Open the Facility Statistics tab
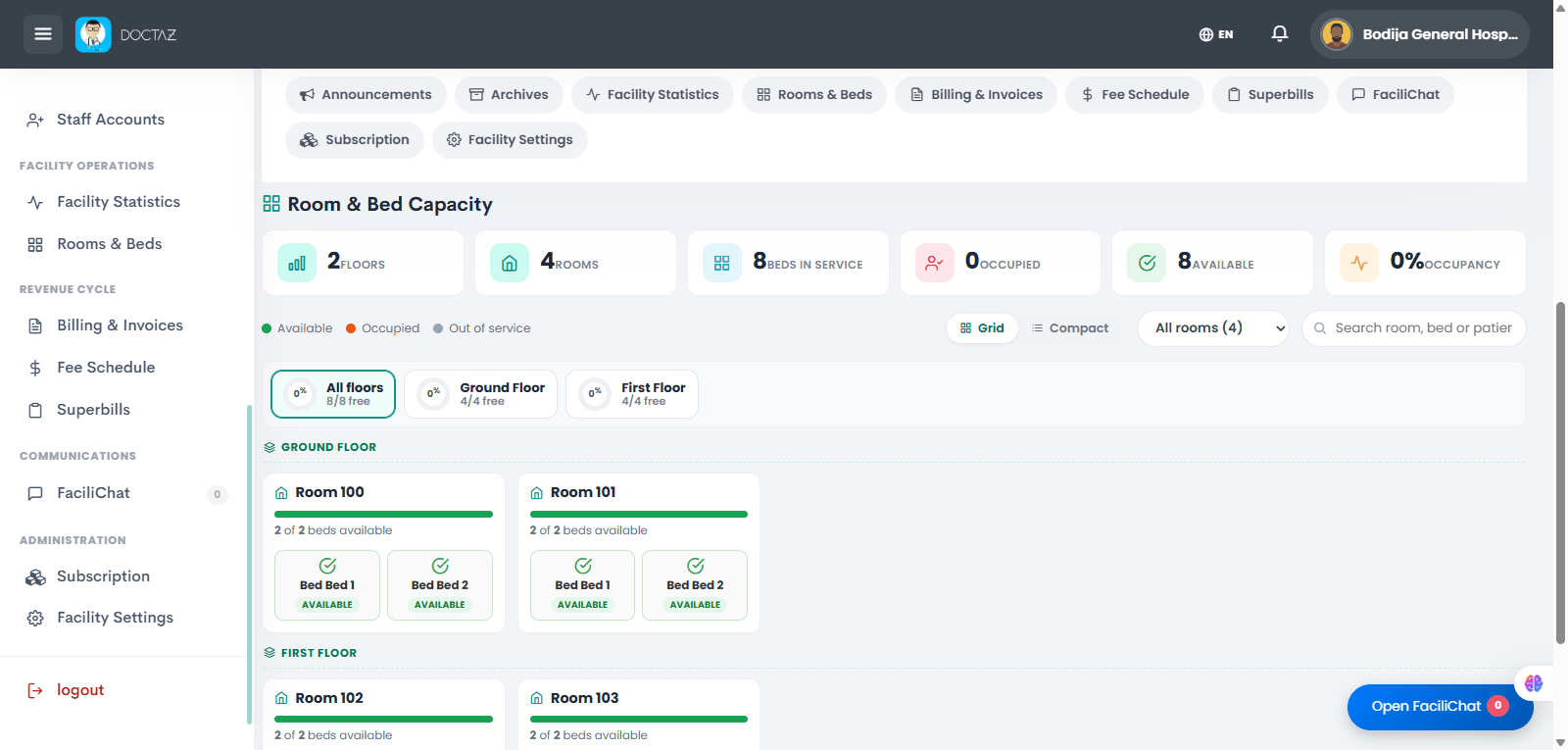 (x=653, y=95)
